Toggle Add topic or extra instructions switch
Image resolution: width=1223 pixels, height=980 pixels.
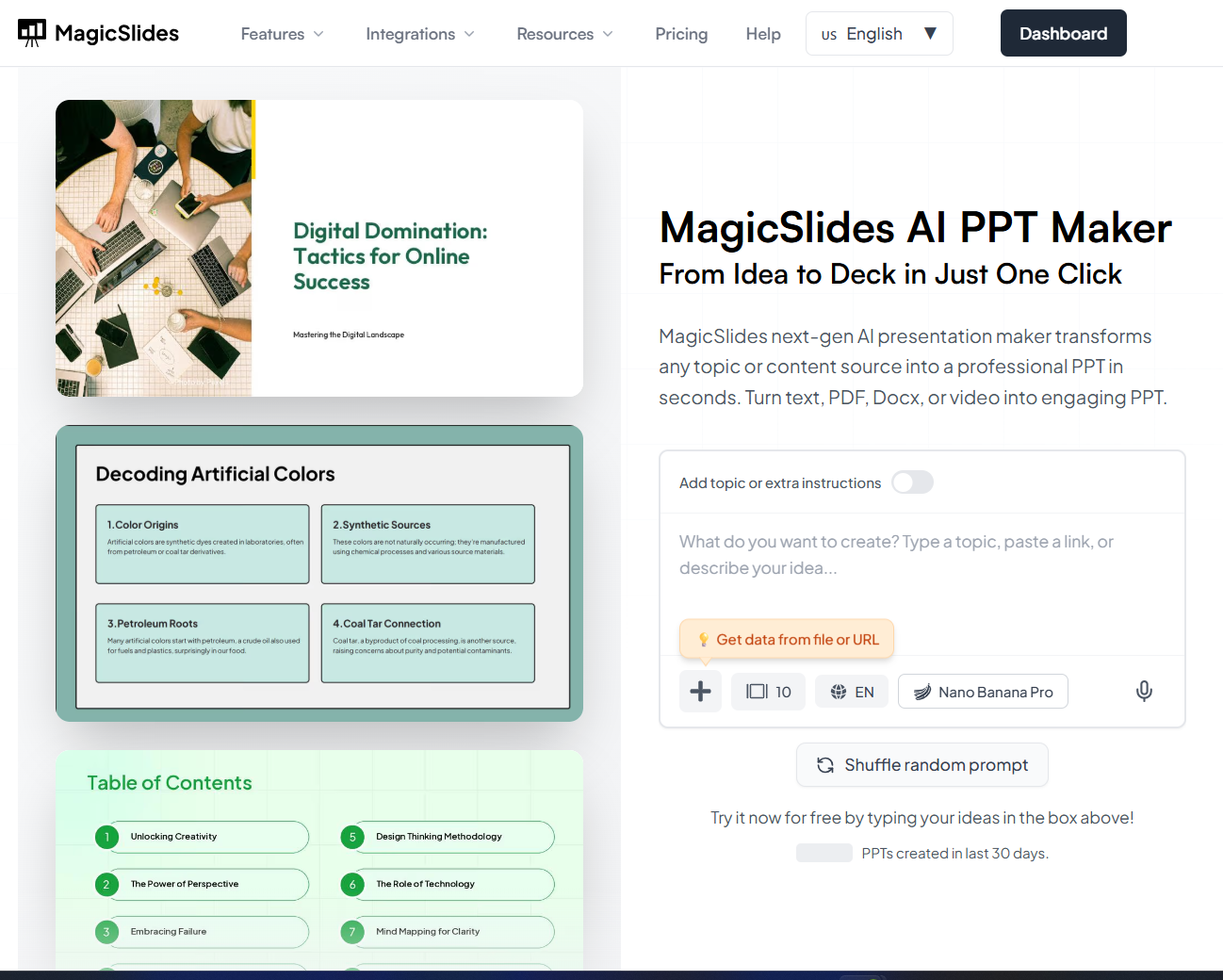[x=912, y=482]
